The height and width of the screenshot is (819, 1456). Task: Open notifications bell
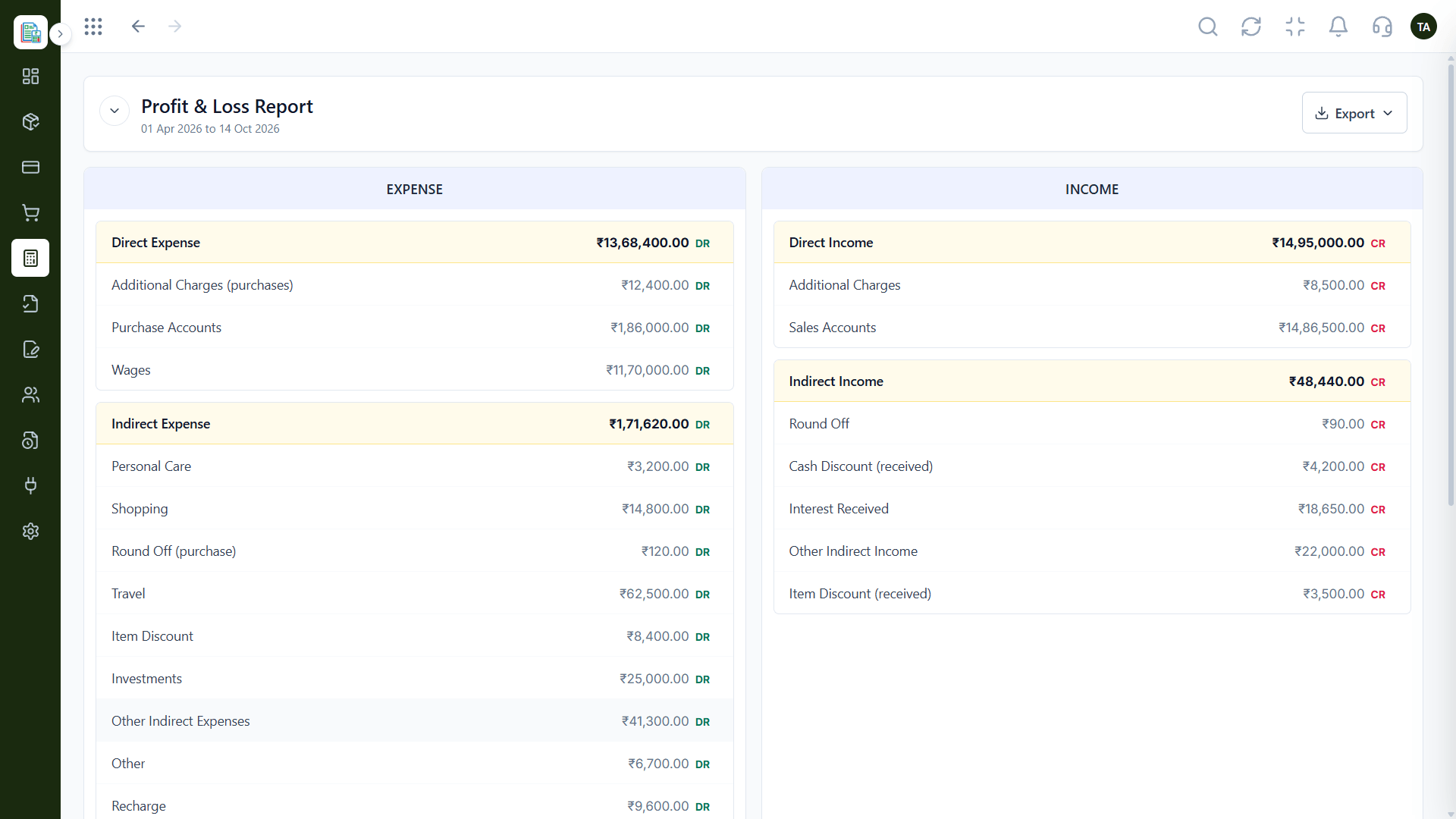pos(1338,27)
